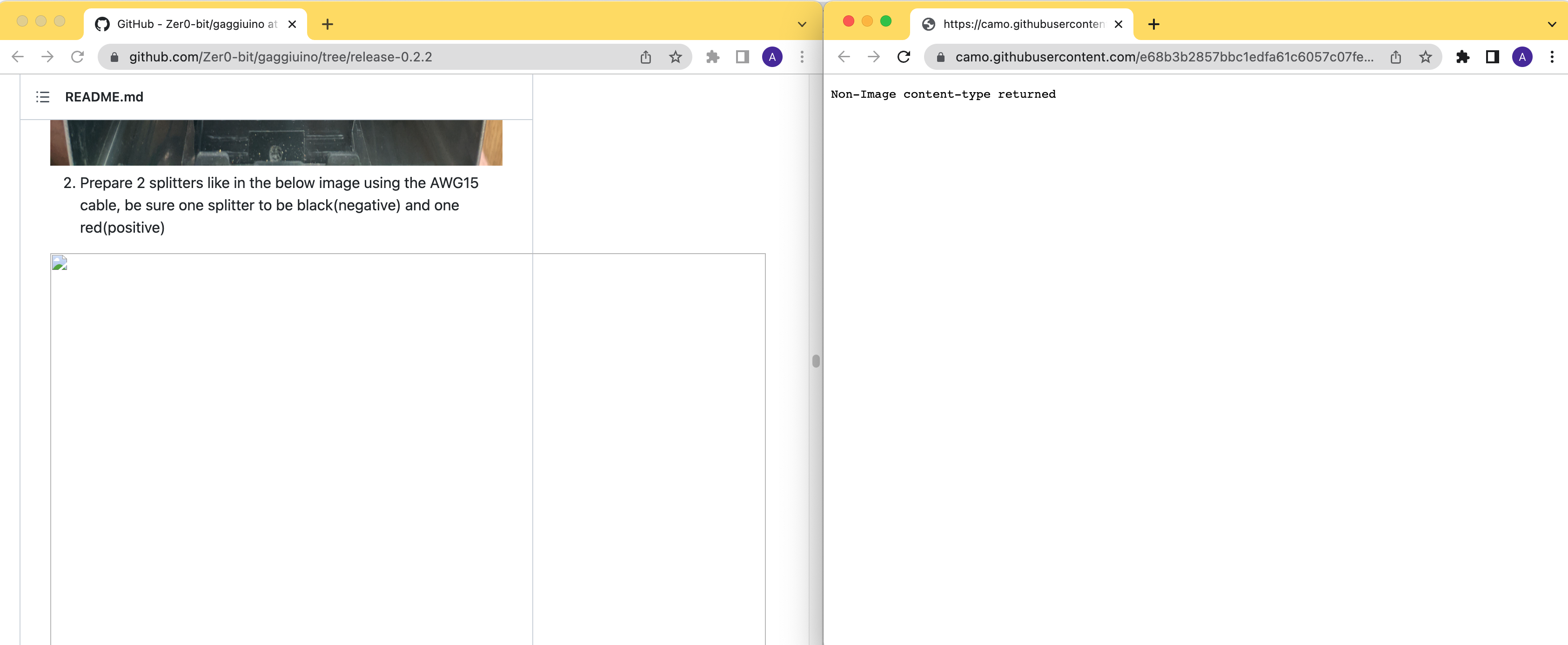Expand tab search chevron in GitHub window
The height and width of the screenshot is (645, 1568).
point(802,24)
